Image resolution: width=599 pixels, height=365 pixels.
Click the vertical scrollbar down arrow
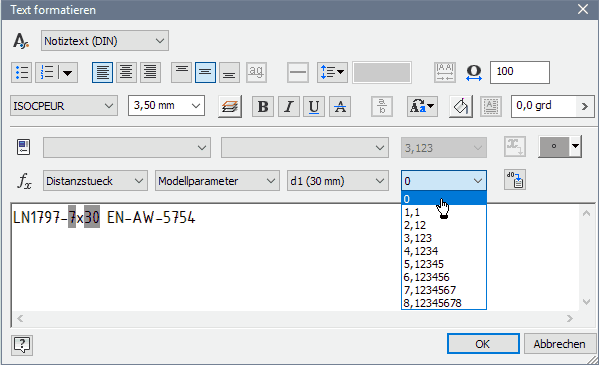[586, 302]
